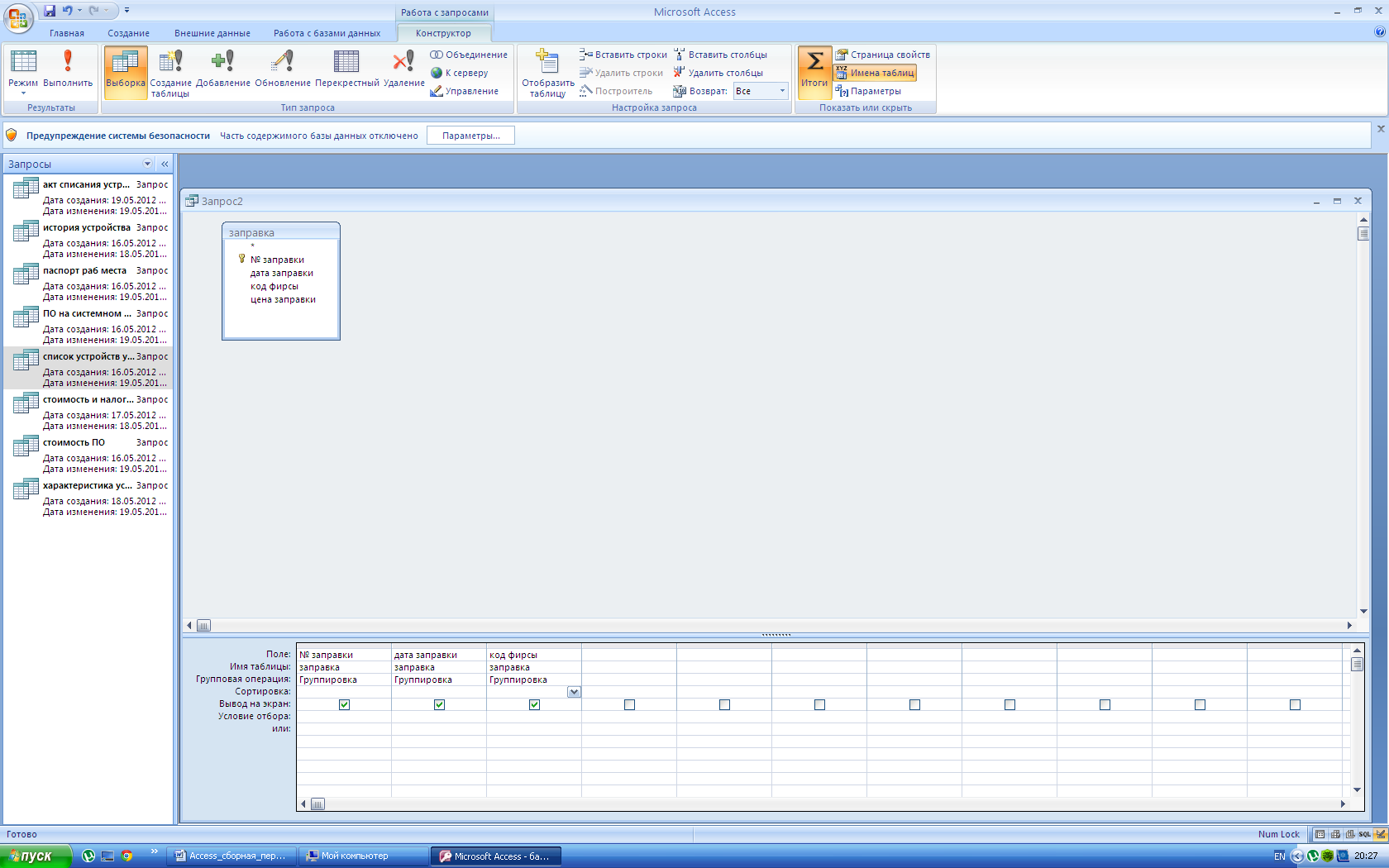This screenshot has width=1389, height=868.
Task: Choose the Удаление query type
Action: [x=404, y=69]
